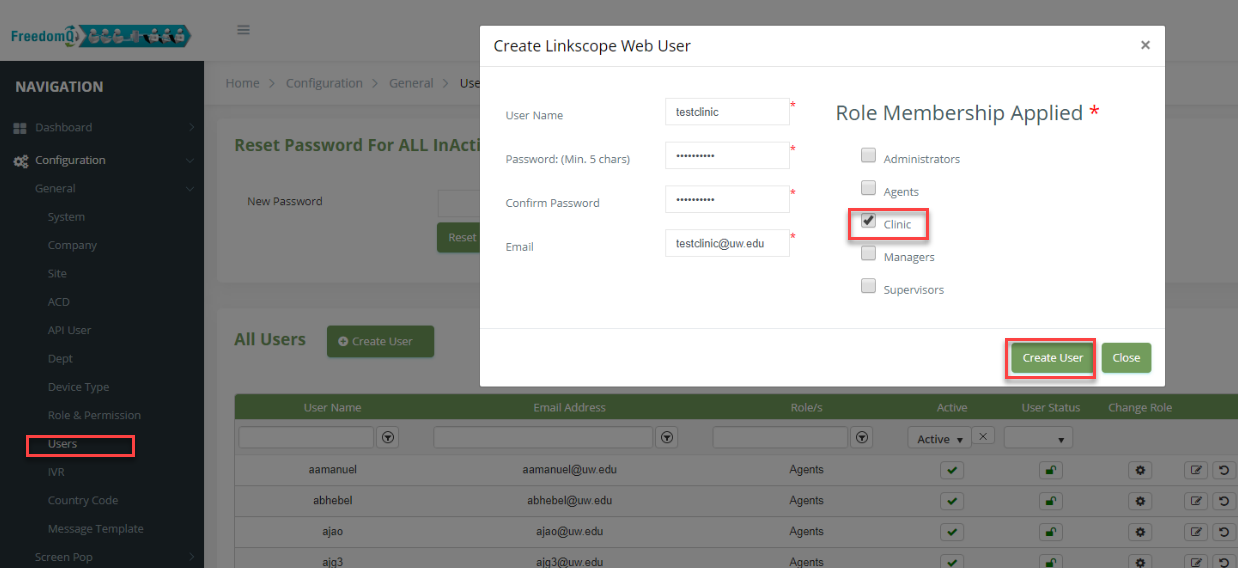Clear the Active filter with X icon
Viewport: 1238px width, 568px height.
pyautogui.click(x=983, y=436)
